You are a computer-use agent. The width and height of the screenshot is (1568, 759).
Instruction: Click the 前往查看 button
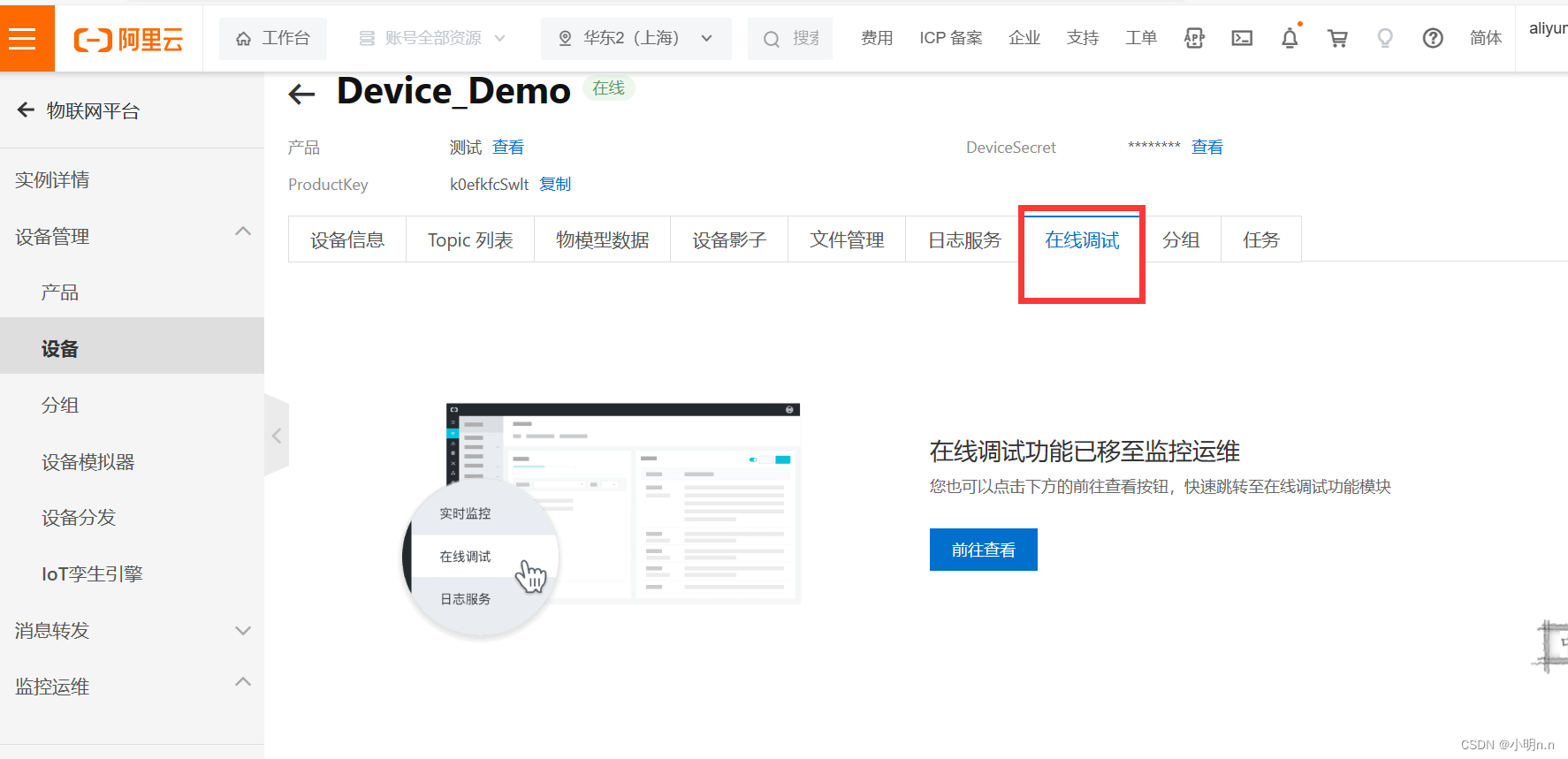(x=984, y=550)
